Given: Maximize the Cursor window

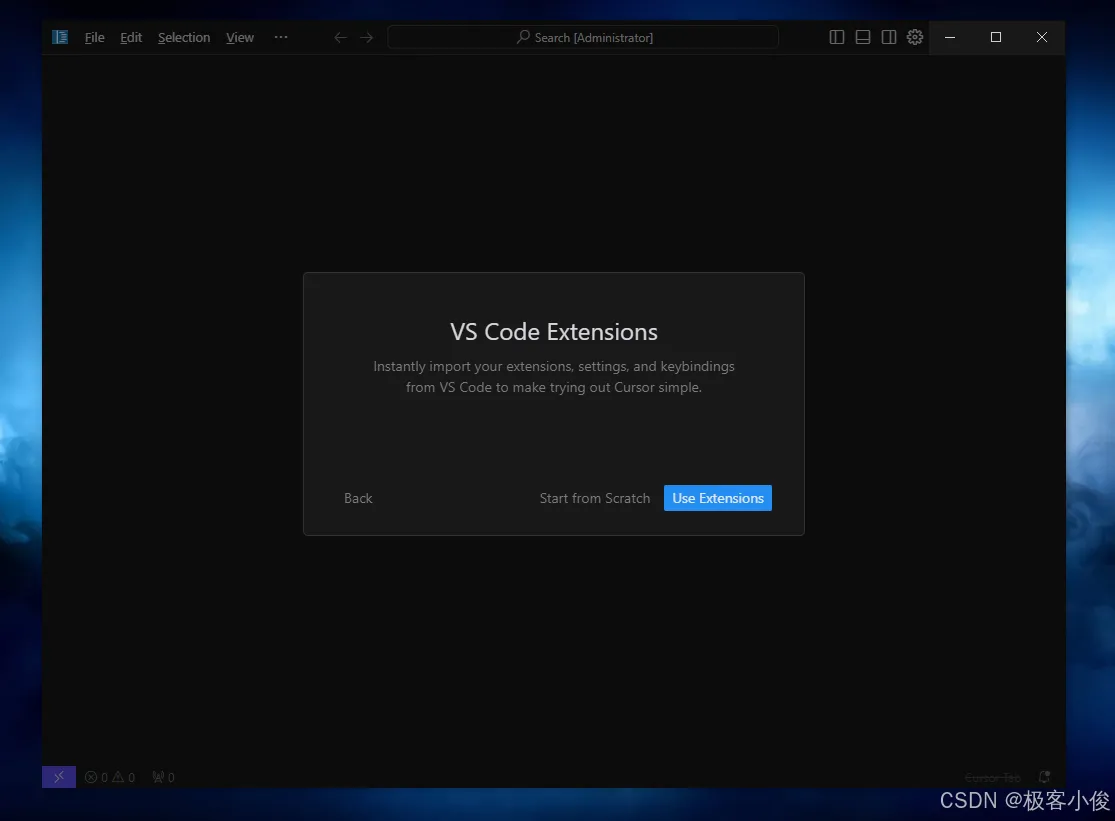Looking at the screenshot, I should click(x=996, y=37).
